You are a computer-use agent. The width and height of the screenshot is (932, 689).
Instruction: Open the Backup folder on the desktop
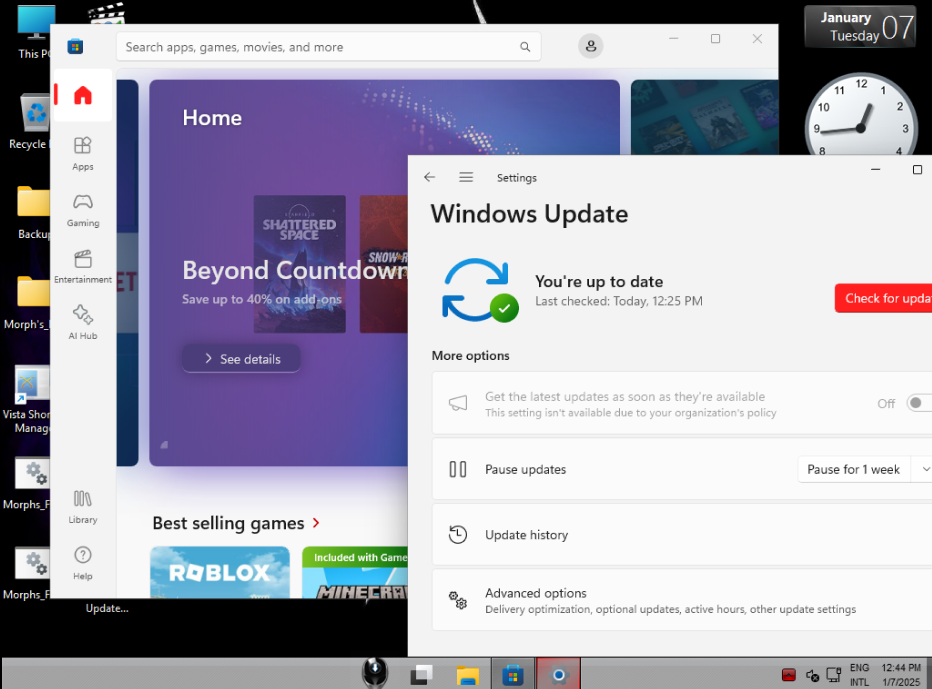click(x=33, y=213)
